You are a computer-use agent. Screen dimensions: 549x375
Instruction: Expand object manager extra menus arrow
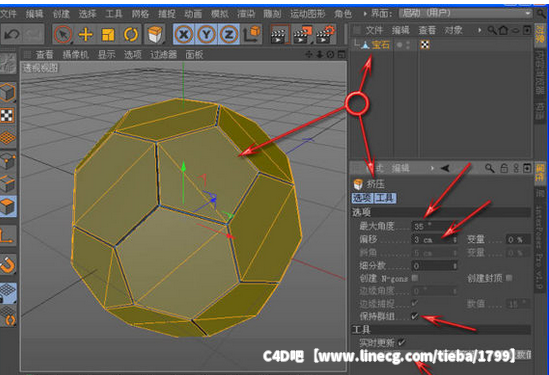click(x=479, y=30)
